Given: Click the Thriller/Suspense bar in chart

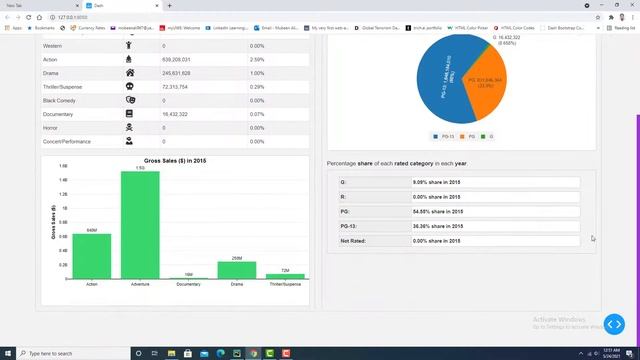Looking at the screenshot, I should pos(285,276).
